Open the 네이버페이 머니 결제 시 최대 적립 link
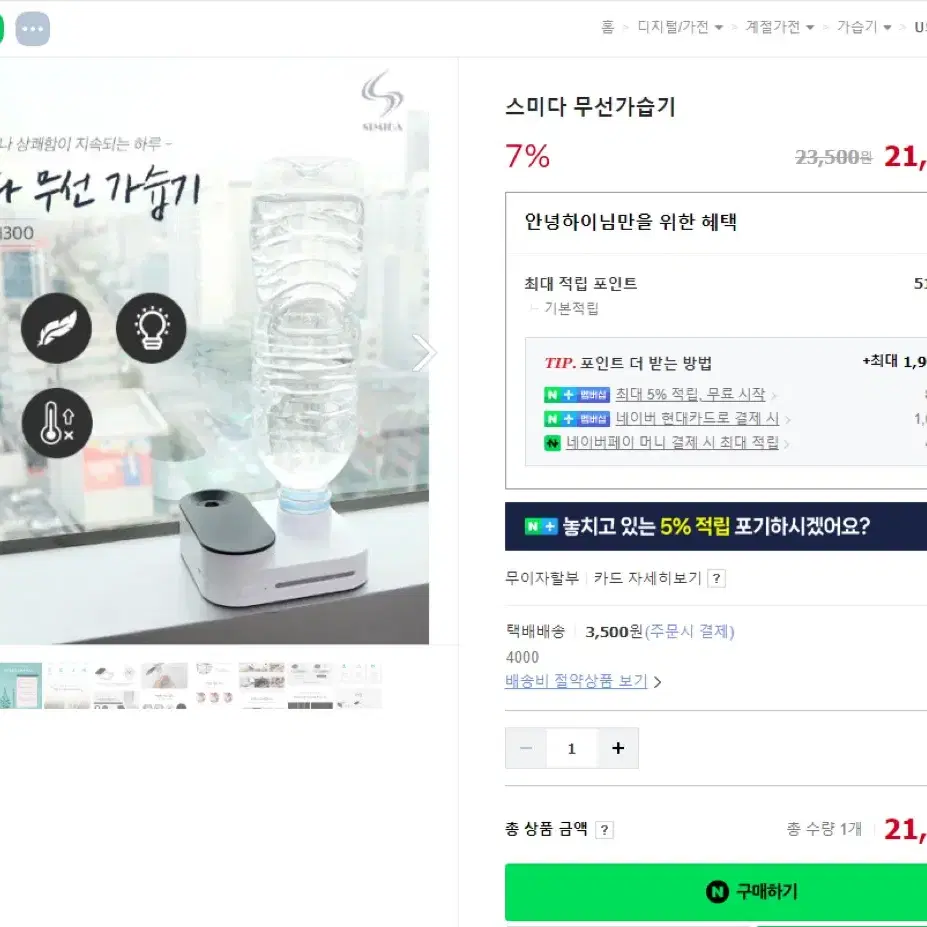927x927 pixels. tap(672, 443)
